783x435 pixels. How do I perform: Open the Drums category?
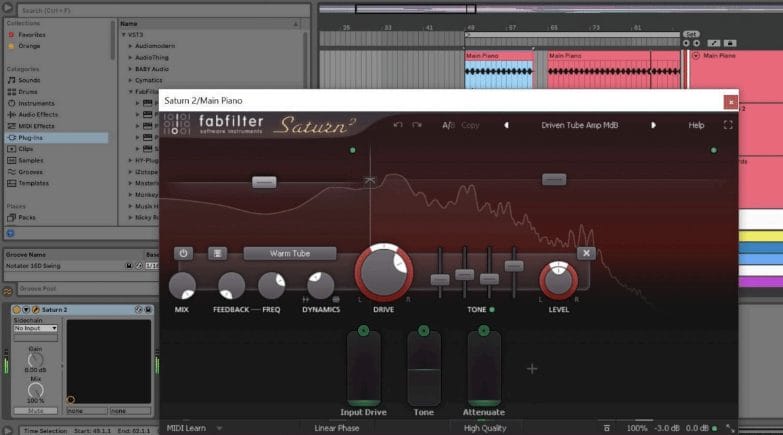(28, 92)
